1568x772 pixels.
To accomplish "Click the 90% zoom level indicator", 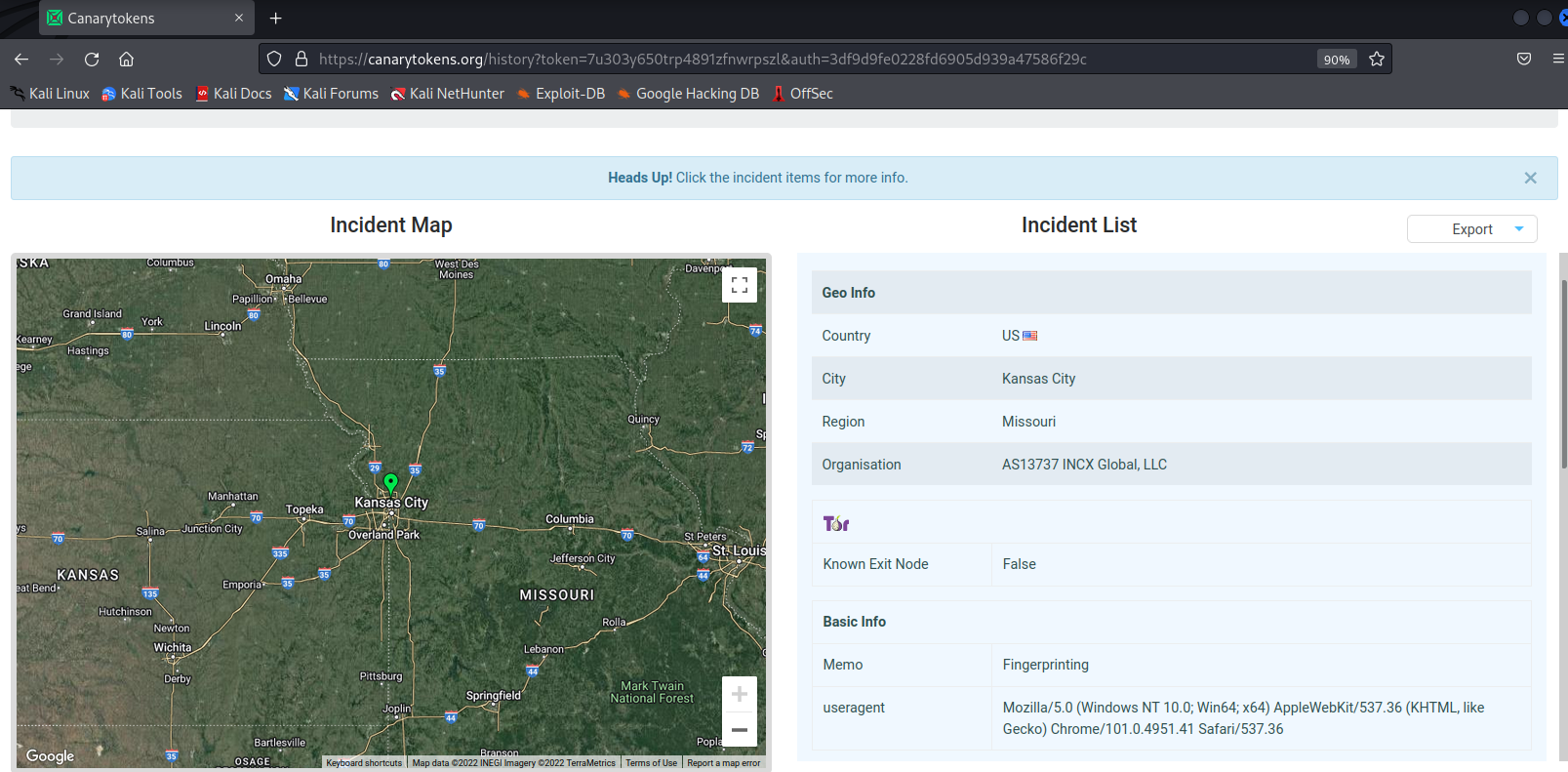I will [1336, 60].
